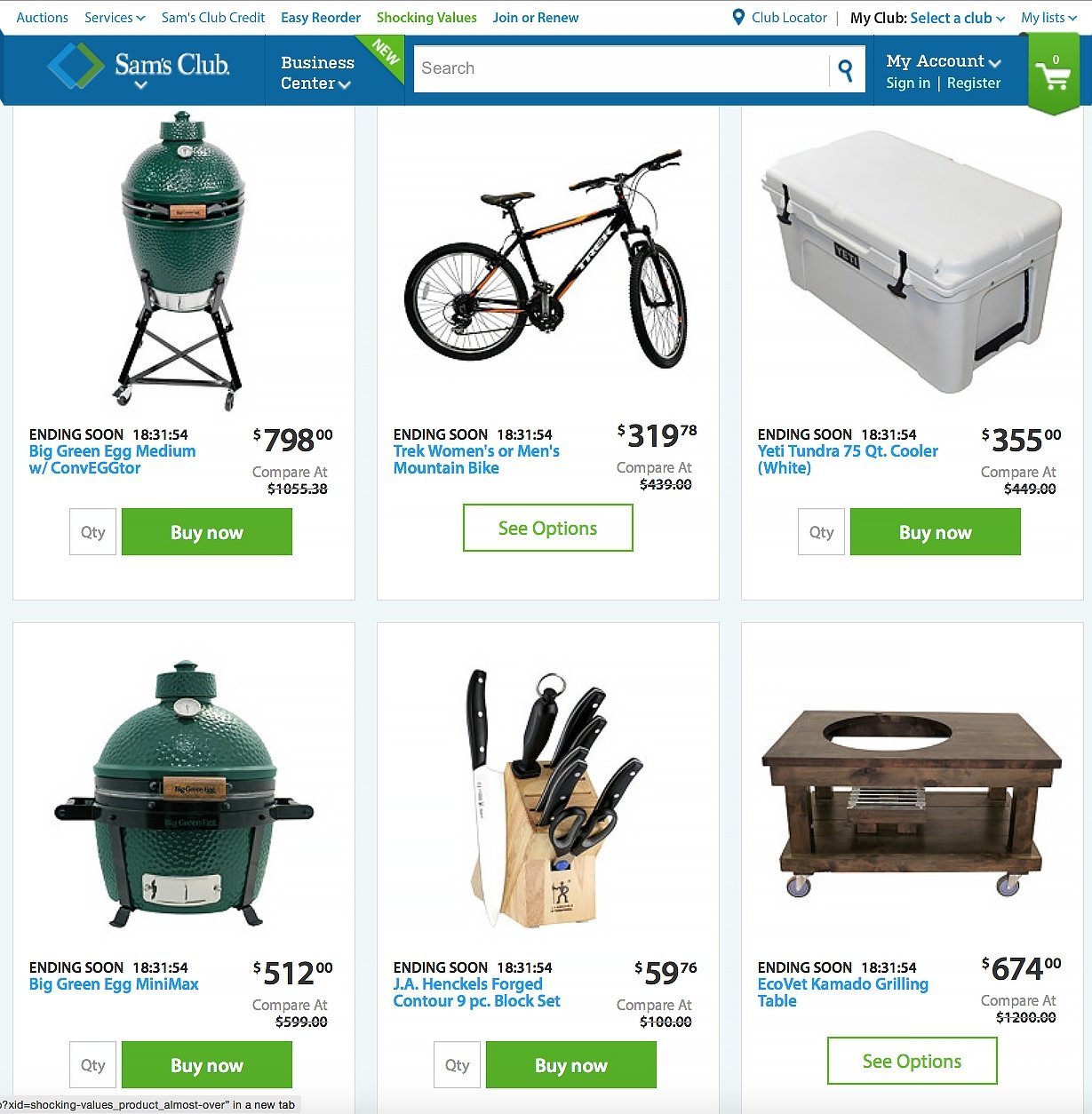Click the Club Locator pin icon

738,18
